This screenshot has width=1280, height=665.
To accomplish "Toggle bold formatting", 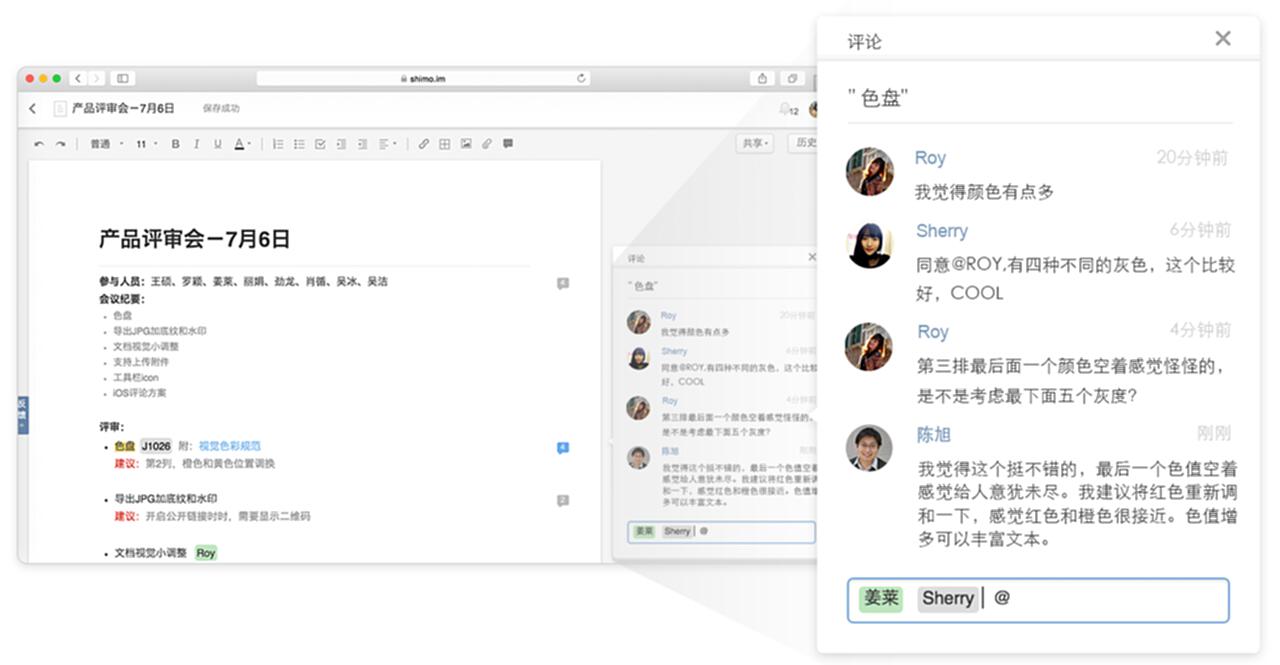I will click(175, 144).
